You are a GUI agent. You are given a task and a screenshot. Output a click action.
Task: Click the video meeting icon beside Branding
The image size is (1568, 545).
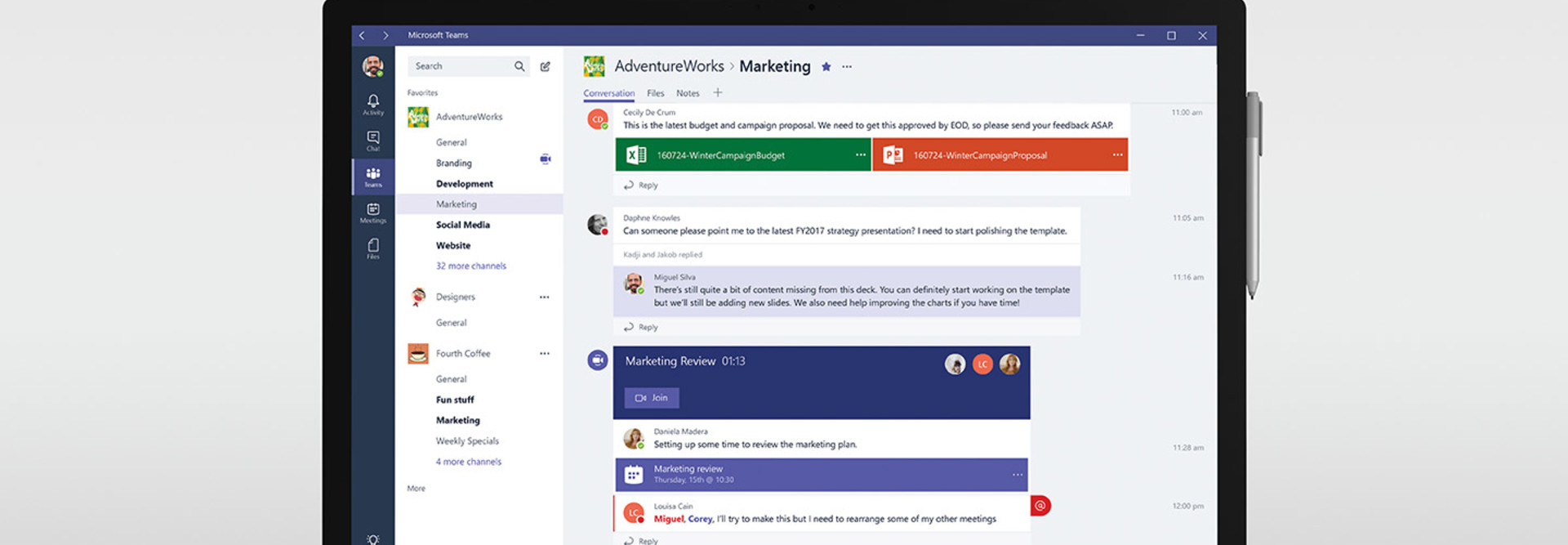(x=546, y=159)
